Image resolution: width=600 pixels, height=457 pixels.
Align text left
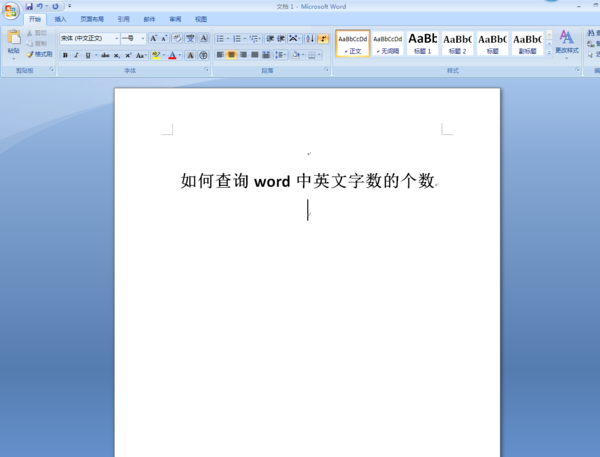(x=220, y=55)
